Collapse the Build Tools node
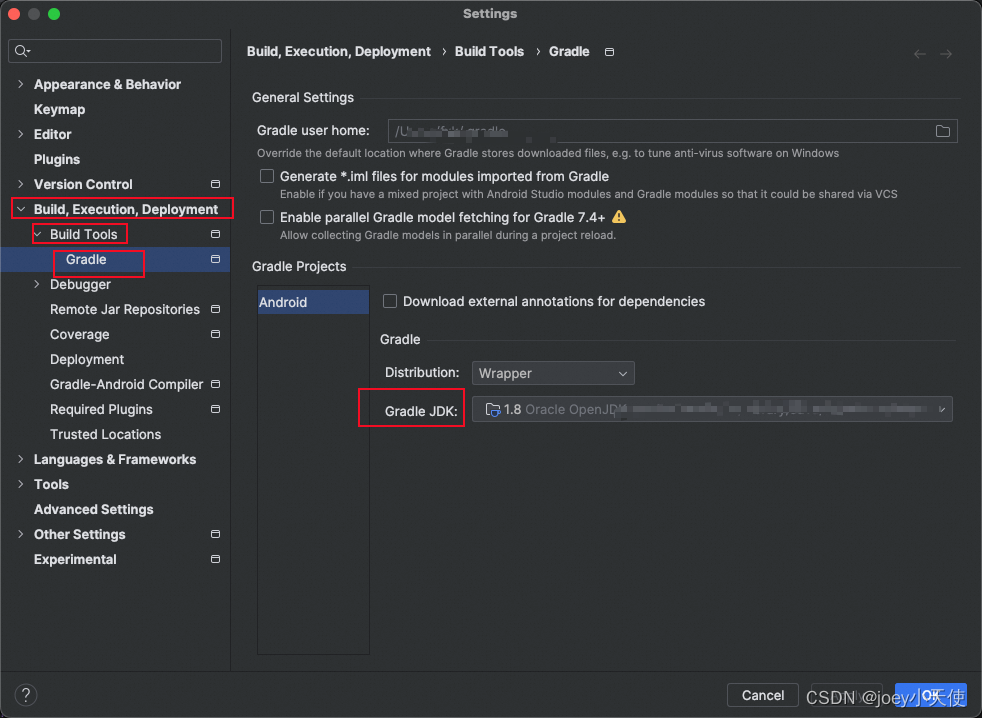 (x=38, y=234)
